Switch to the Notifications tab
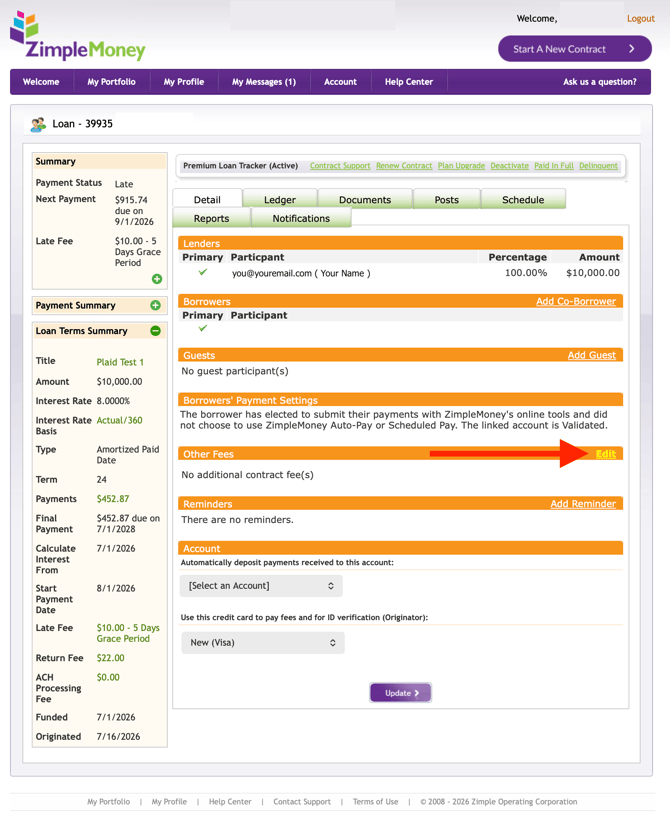Image resolution: width=670 pixels, height=823 pixels. 301,218
